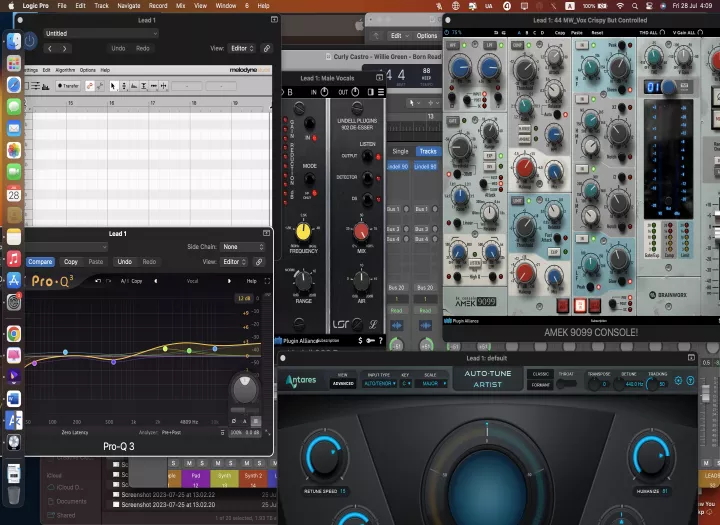Viewport: 720px width, 525px height.
Task: Open the Track menu in the menu bar
Action: 101,6
